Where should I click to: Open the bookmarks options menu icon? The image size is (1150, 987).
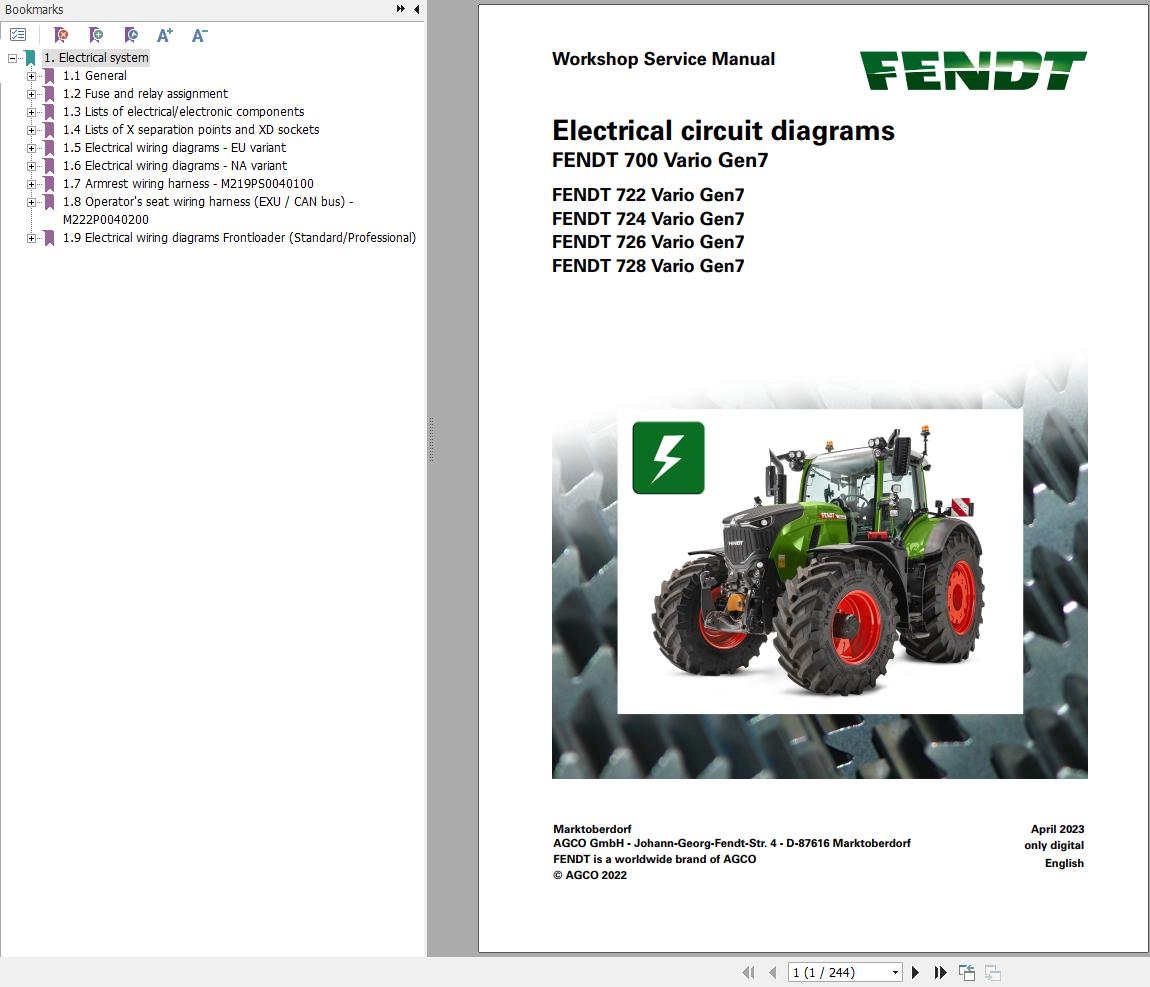[x=18, y=34]
